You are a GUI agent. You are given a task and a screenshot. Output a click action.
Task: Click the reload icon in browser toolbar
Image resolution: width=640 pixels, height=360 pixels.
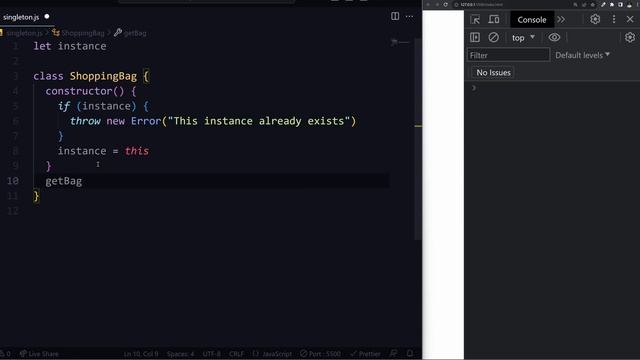coord(445,4)
